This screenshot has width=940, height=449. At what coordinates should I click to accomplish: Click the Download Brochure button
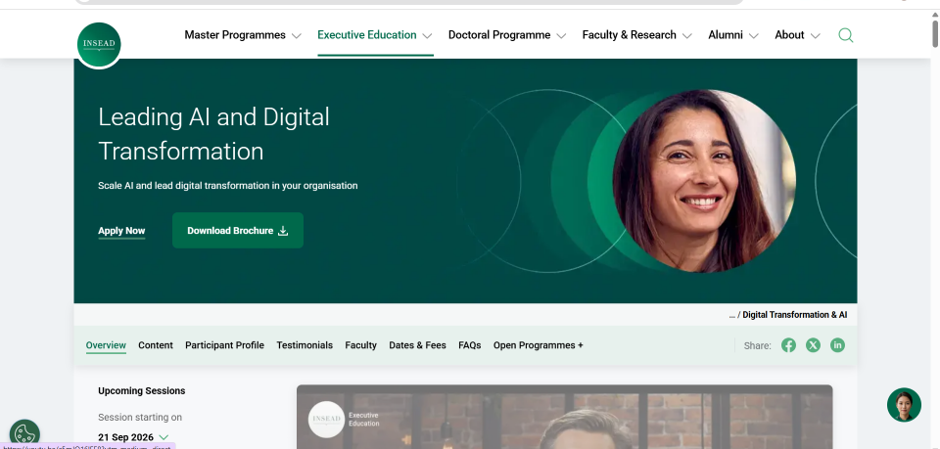[237, 231]
